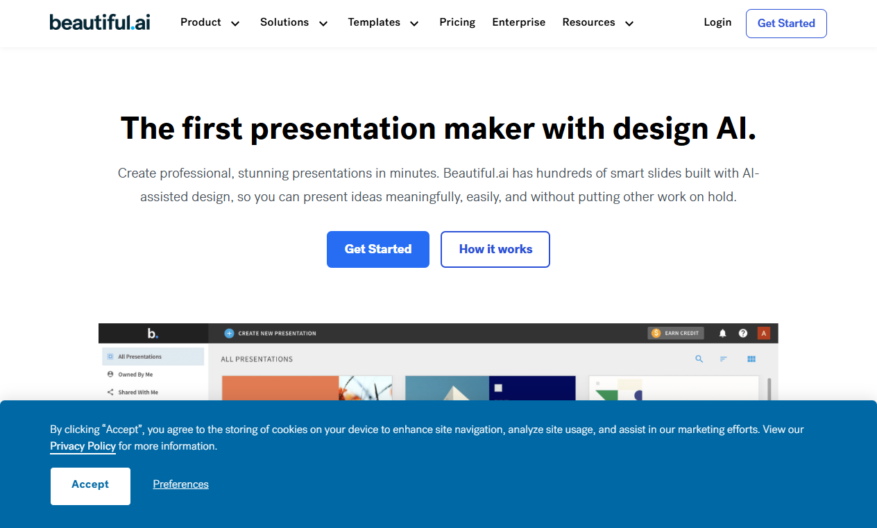Click the ALL PRESENTATIONS heading
Image resolution: width=877 pixels, height=528 pixels.
pos(257,359)
